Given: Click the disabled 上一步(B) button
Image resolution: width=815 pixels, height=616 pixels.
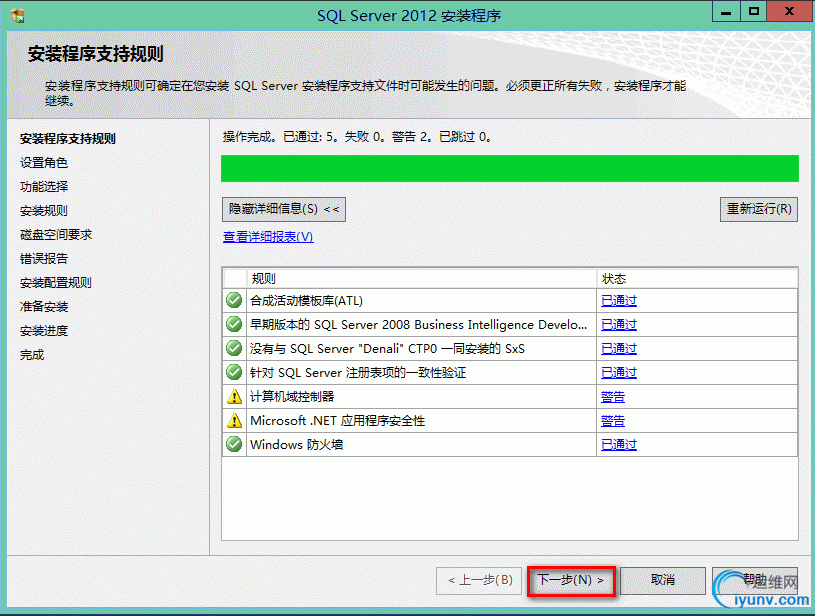Looking at the screenshot, I should tap(480, 580).
